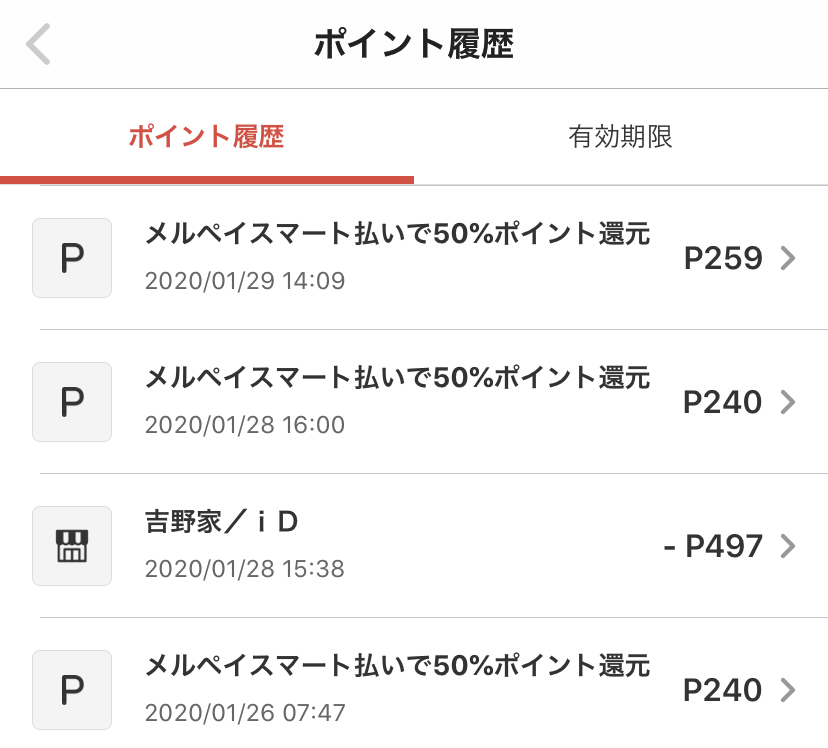Expand chevron next to - P497
The height and width of the screenshot is (748, 828).
click(788, 546)
